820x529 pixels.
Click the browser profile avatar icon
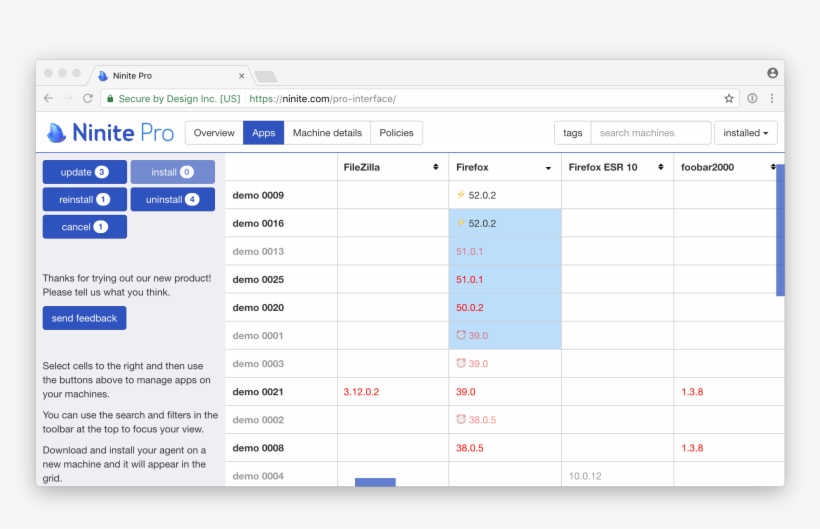772,73
